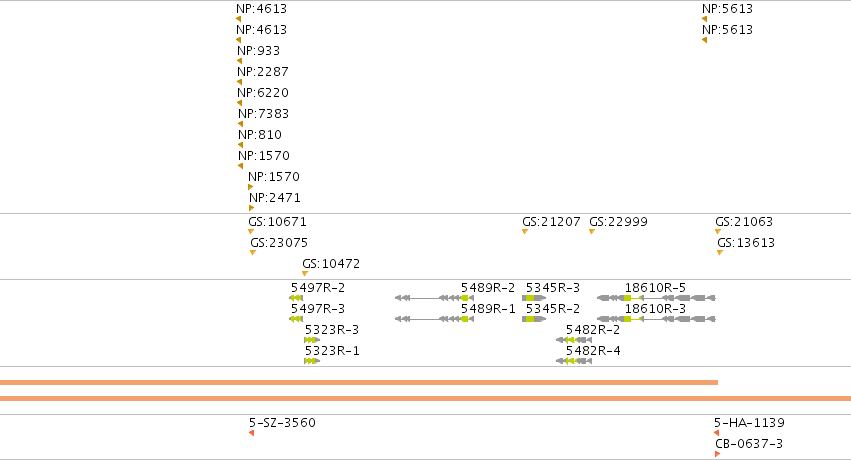Click the full-width orange span bar
This screenshot has height=460, width=851.
click(426, 399)
